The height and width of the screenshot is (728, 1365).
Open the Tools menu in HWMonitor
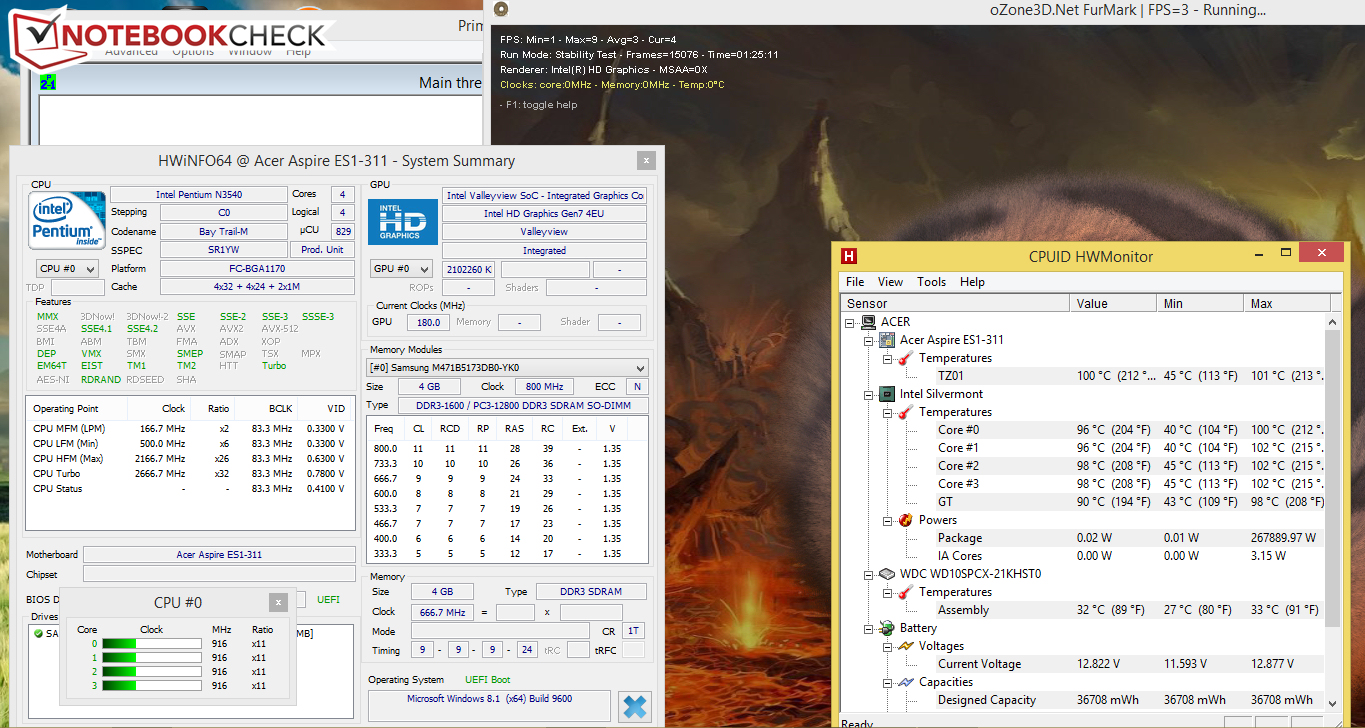[931, 282]
